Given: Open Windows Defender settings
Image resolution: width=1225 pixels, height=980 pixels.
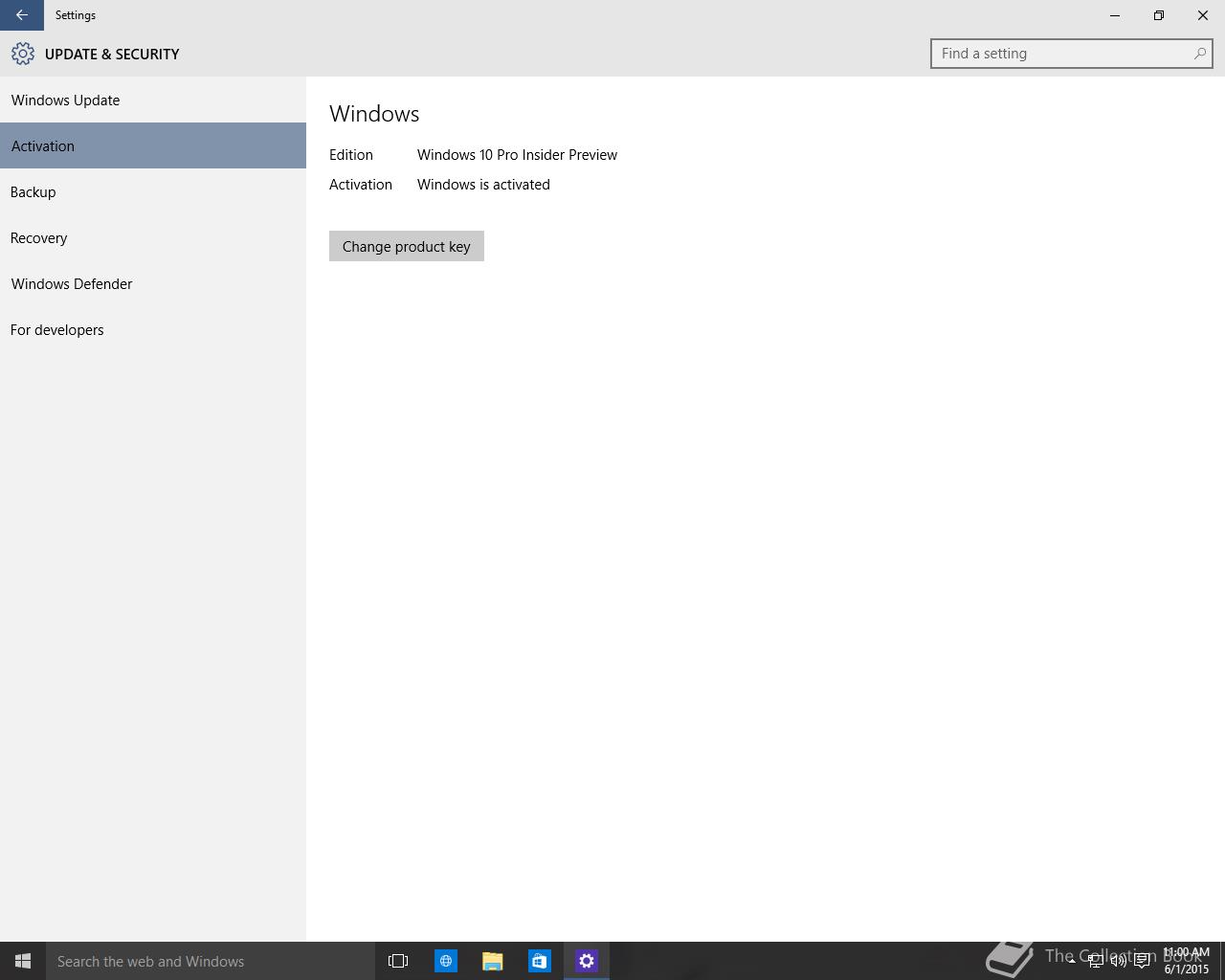Looking at the screenshot, I should pyautogui.click(x=153, y=283).
